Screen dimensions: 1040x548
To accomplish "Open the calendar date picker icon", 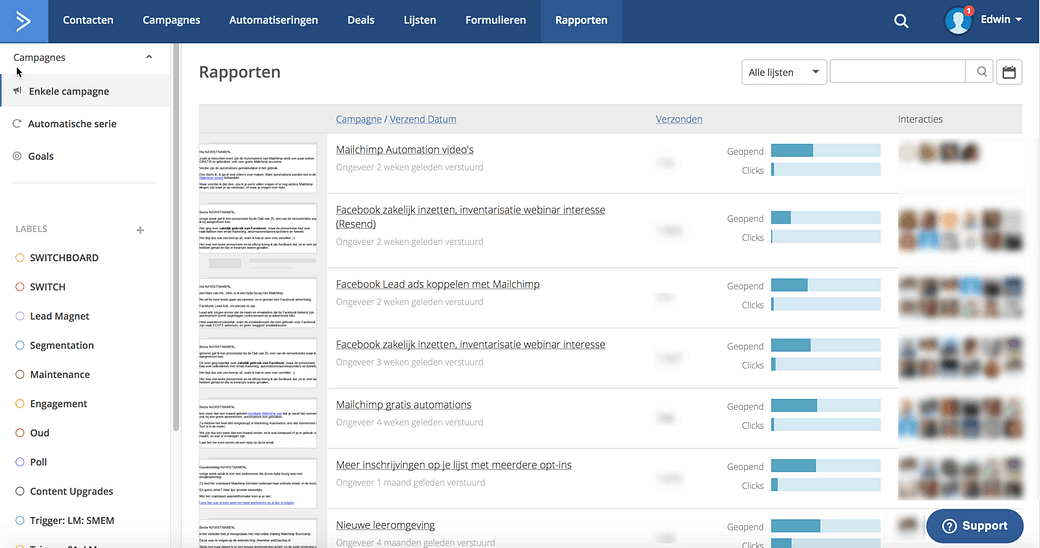I will (1009, 72).
